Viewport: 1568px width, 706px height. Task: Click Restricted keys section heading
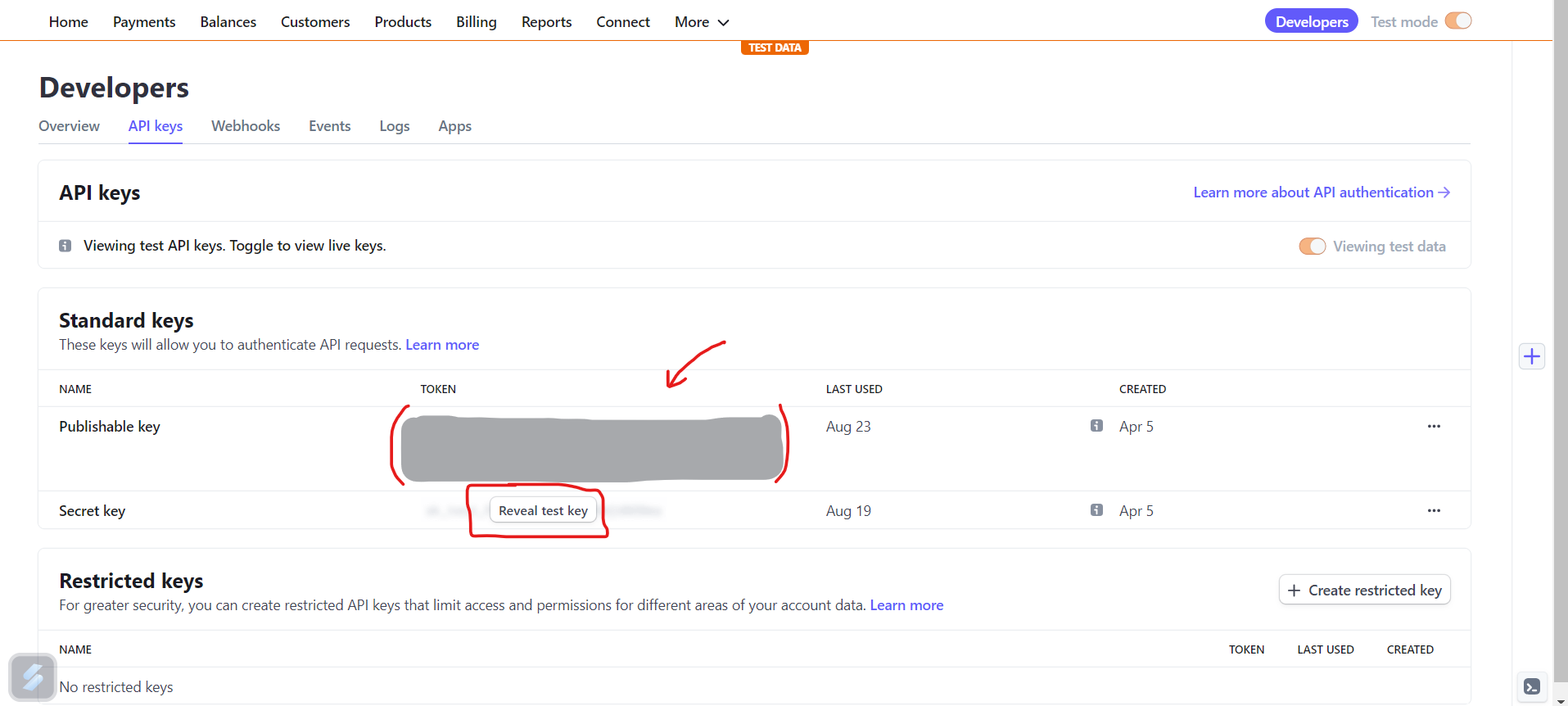(x=131, y=581)
